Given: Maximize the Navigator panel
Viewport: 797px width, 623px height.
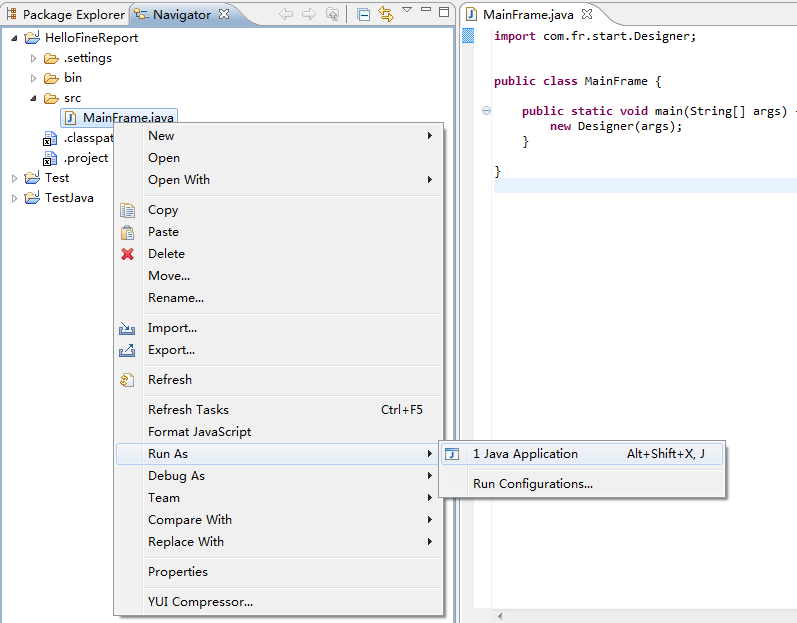Looking at the screenshot, I should pyautogui.click(x=444, y=12).
